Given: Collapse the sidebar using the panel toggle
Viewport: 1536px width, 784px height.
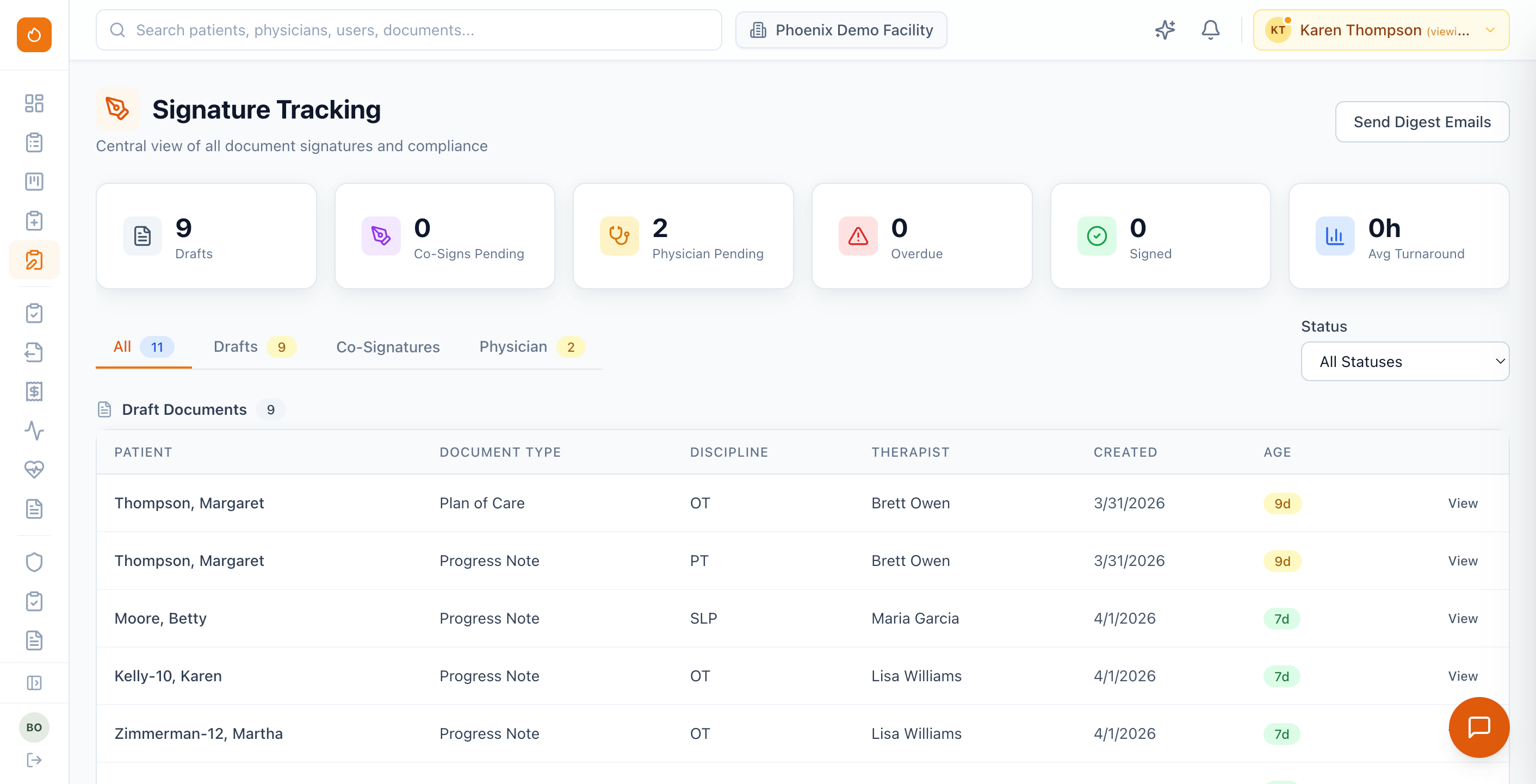Looking at the screenshot, I should 34,682.
